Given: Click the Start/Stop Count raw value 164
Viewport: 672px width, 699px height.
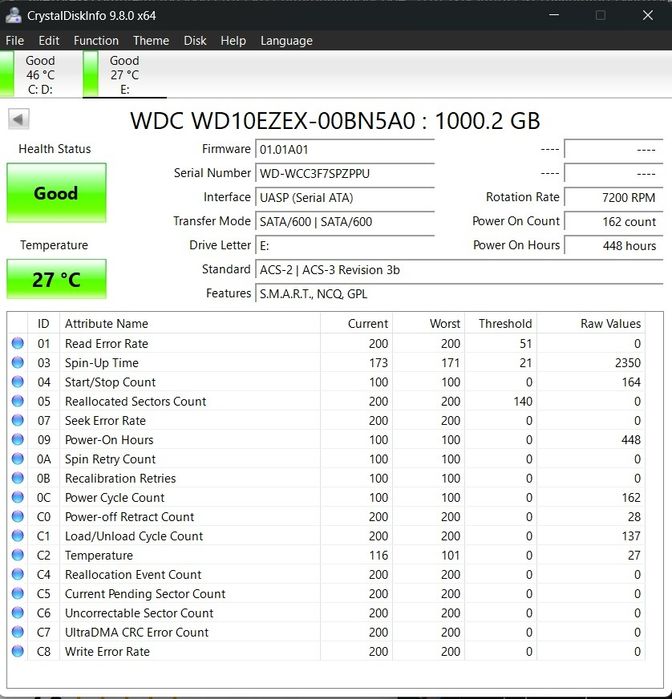Looking at the screenshot, I should pos(631,382).
